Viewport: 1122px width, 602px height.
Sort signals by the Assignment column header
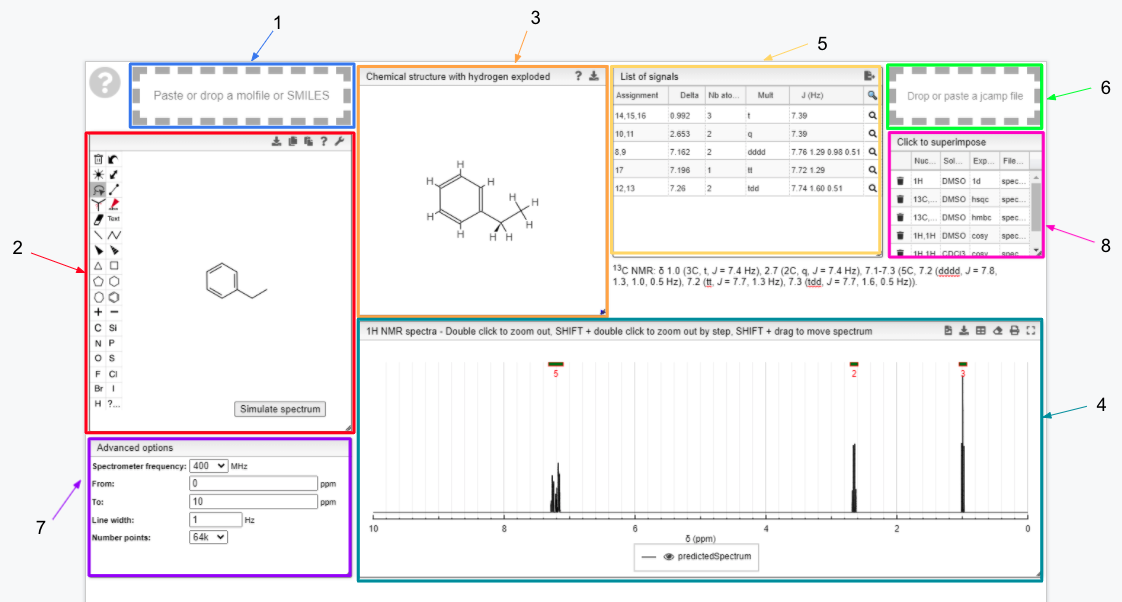(x=641, y=95)
